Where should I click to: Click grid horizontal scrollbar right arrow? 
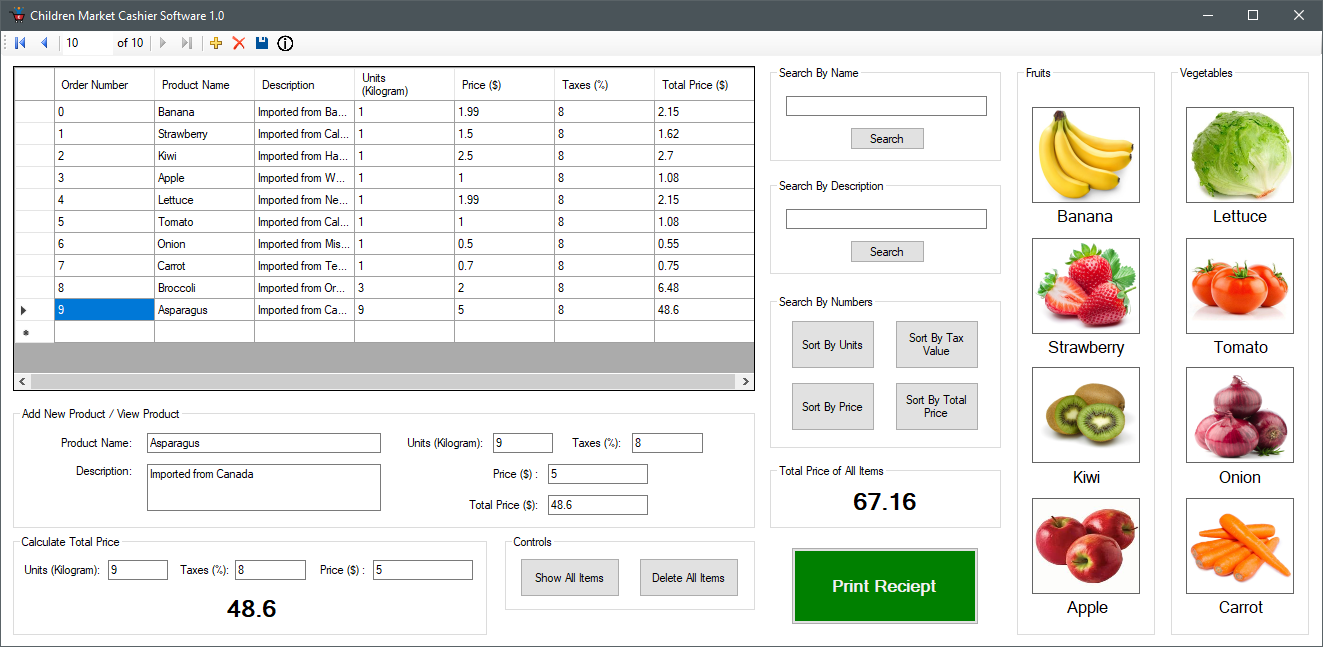(x=745, y=382)
